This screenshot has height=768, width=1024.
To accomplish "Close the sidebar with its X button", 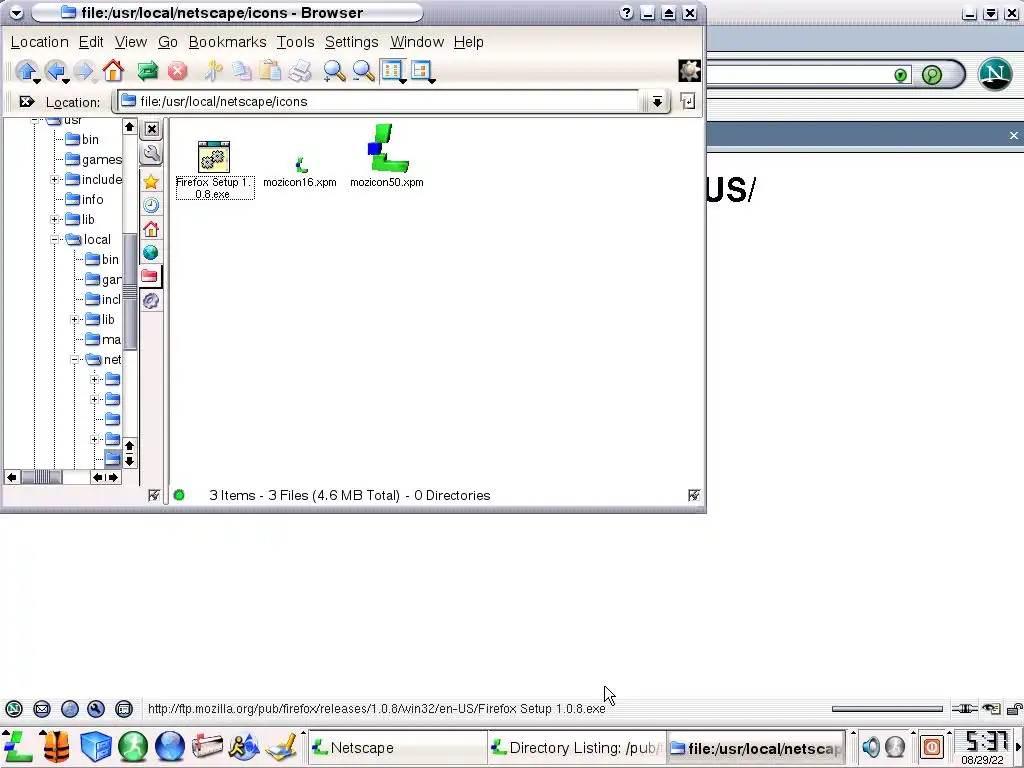I will (x=152, y=129).
